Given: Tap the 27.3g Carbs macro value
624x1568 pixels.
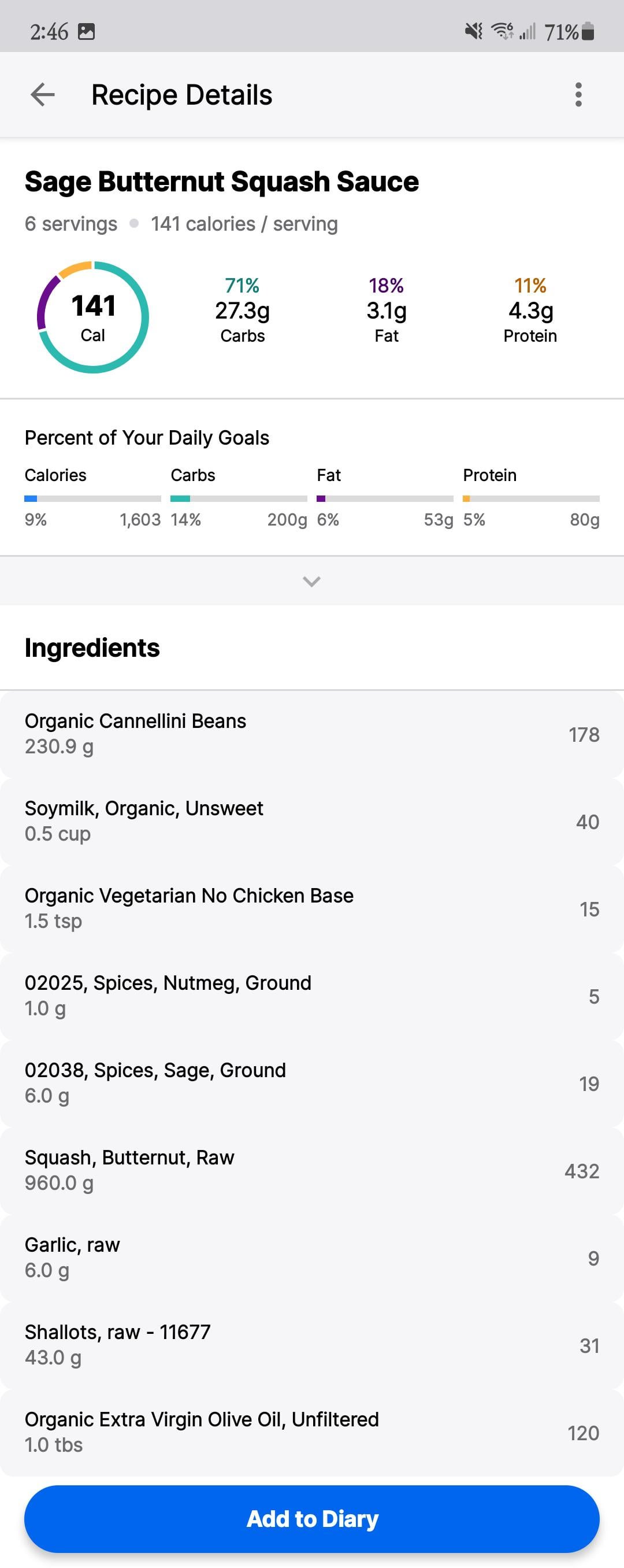Looking at the screenshot, I should click(x=242, y=311).
